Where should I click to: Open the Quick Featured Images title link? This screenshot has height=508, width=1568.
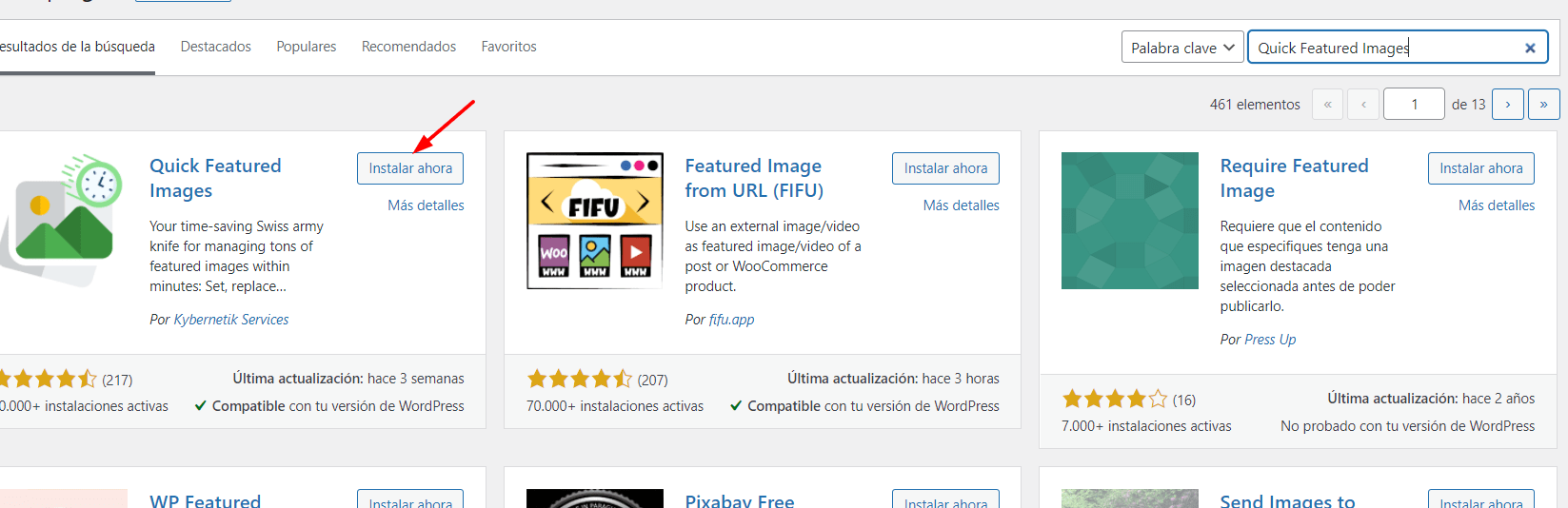point(215,178)
